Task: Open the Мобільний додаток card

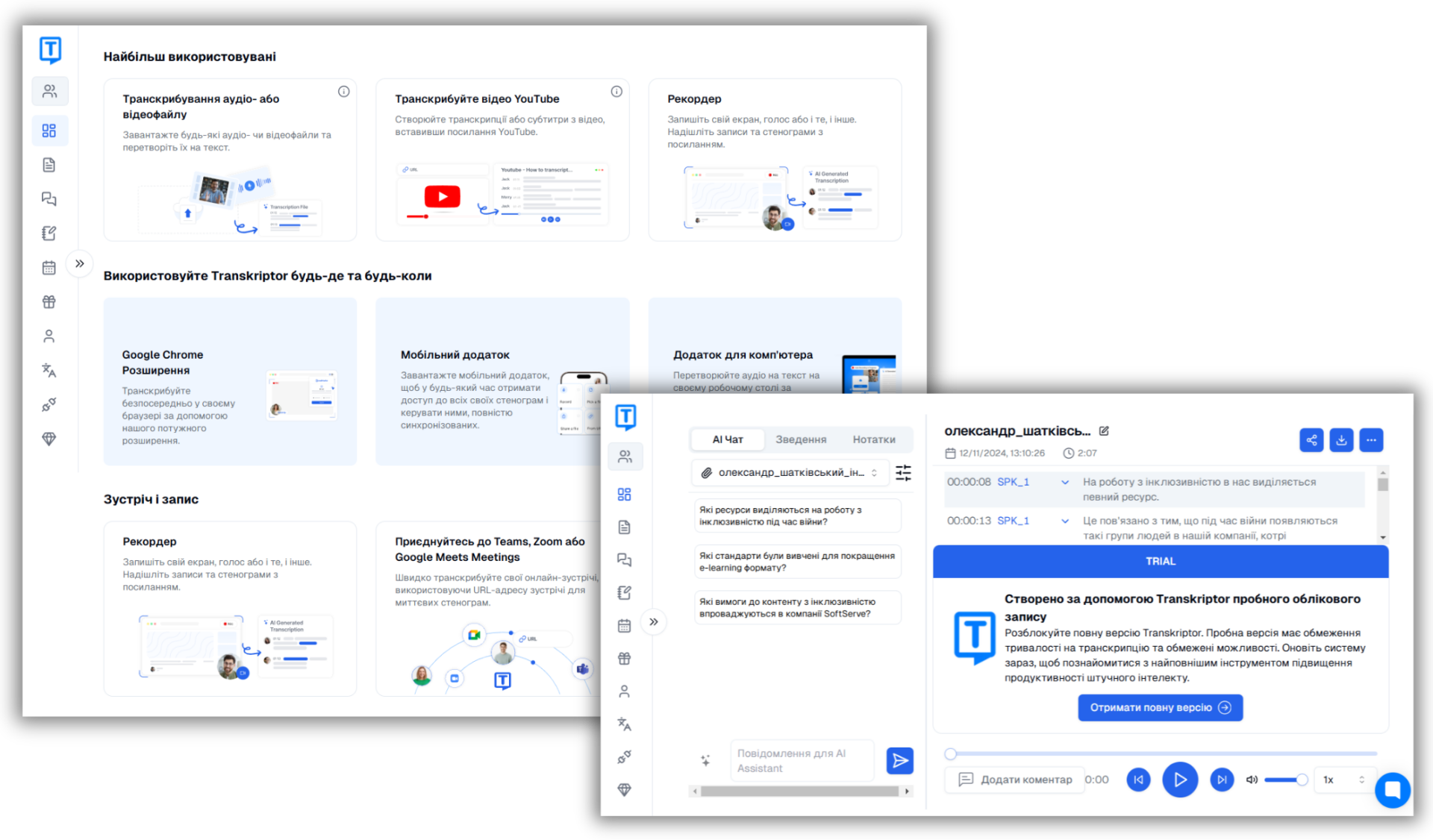Action: click(x=502, y=381)
